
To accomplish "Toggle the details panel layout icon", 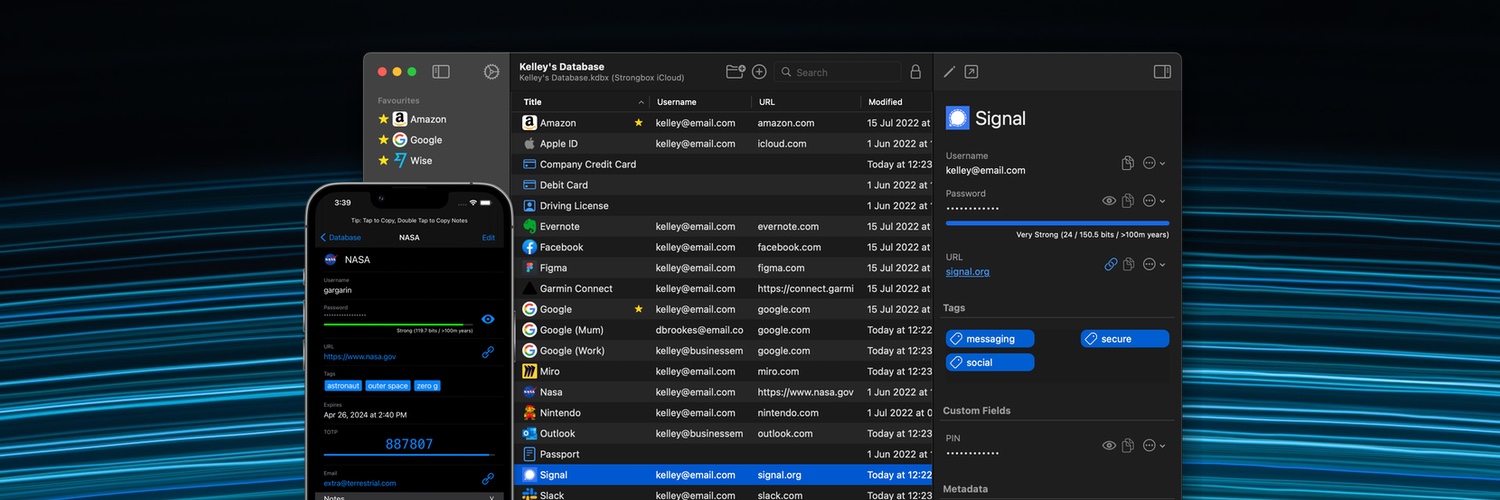I will coord(1162,72).
